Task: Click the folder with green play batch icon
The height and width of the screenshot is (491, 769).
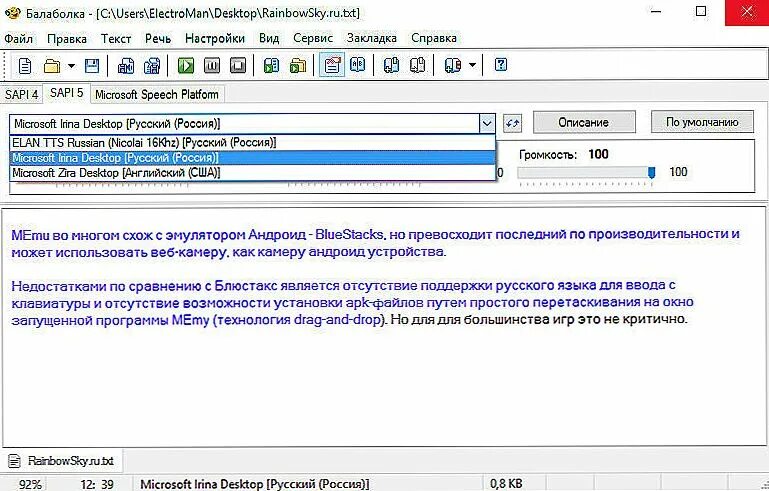Action: pos(298,65)
